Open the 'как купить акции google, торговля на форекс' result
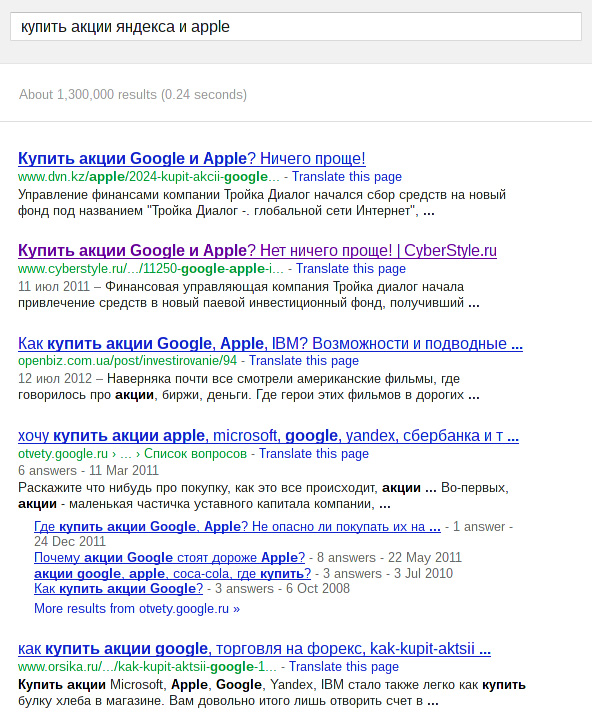 (254, 649)
